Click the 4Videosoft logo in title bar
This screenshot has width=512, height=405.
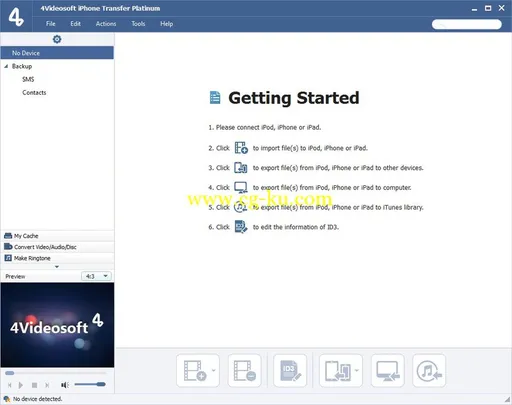[16, 17]
